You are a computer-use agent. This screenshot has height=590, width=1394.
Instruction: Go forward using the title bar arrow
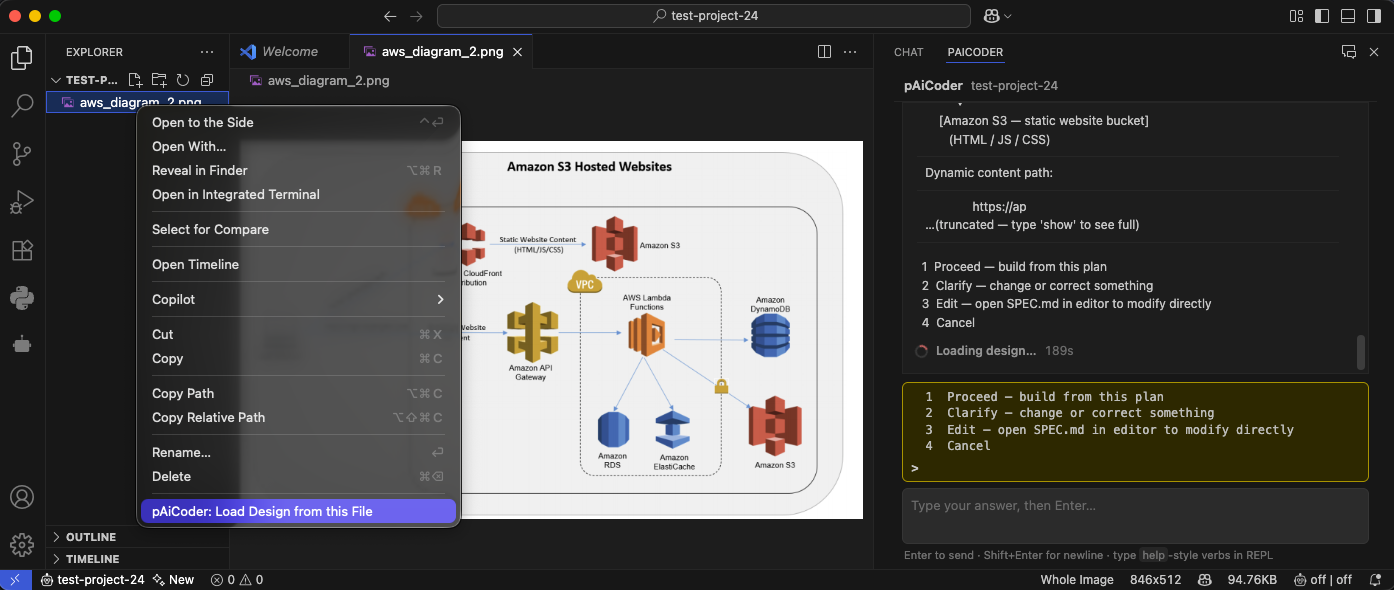tap(416, 16)
